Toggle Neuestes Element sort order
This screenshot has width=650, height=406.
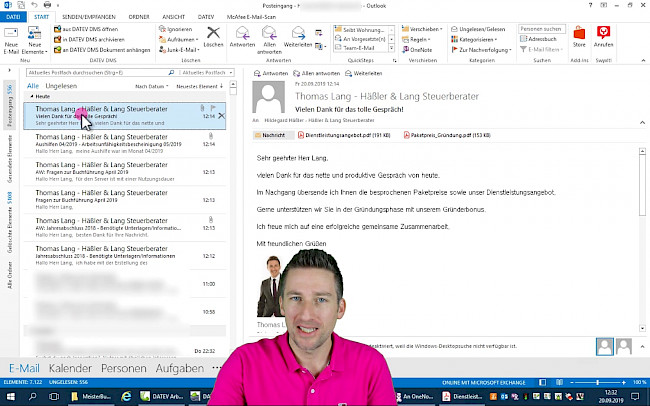click(x=200, y=86)
